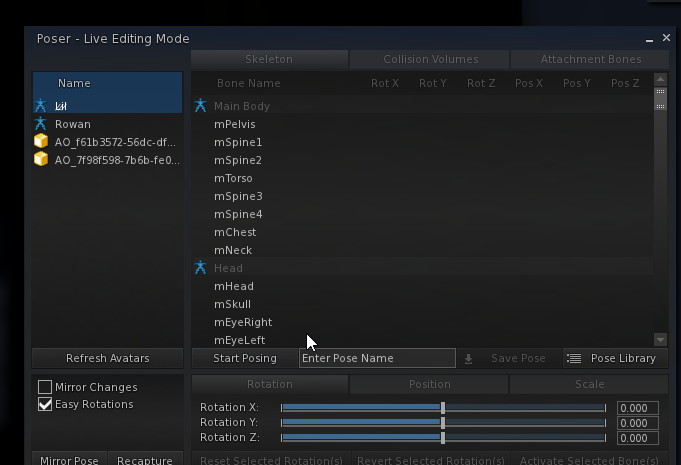Image resolution: width=681 pixels, height=465 pixels.
Task: Click the Enter Pose Name field
Action: pyautogui.click(x=377, y=358)
